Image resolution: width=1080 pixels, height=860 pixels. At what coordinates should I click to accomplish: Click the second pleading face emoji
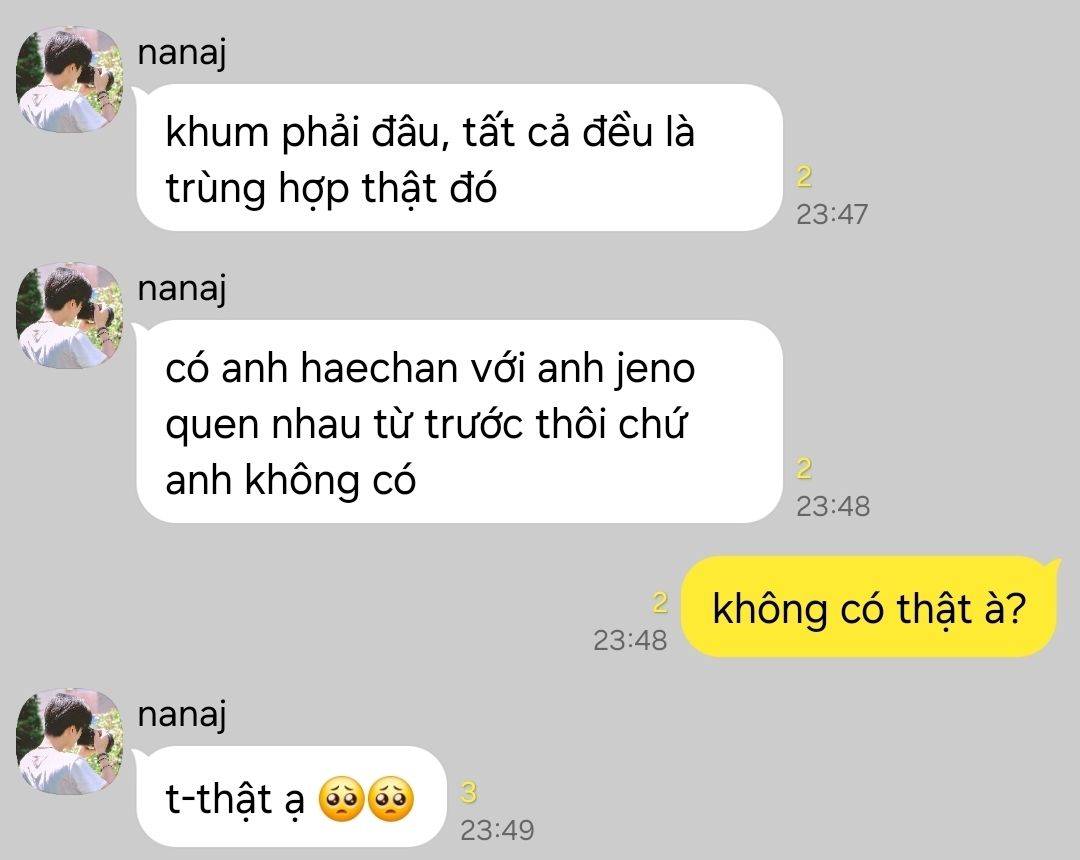pyautogui.click(x=391, y=799)
